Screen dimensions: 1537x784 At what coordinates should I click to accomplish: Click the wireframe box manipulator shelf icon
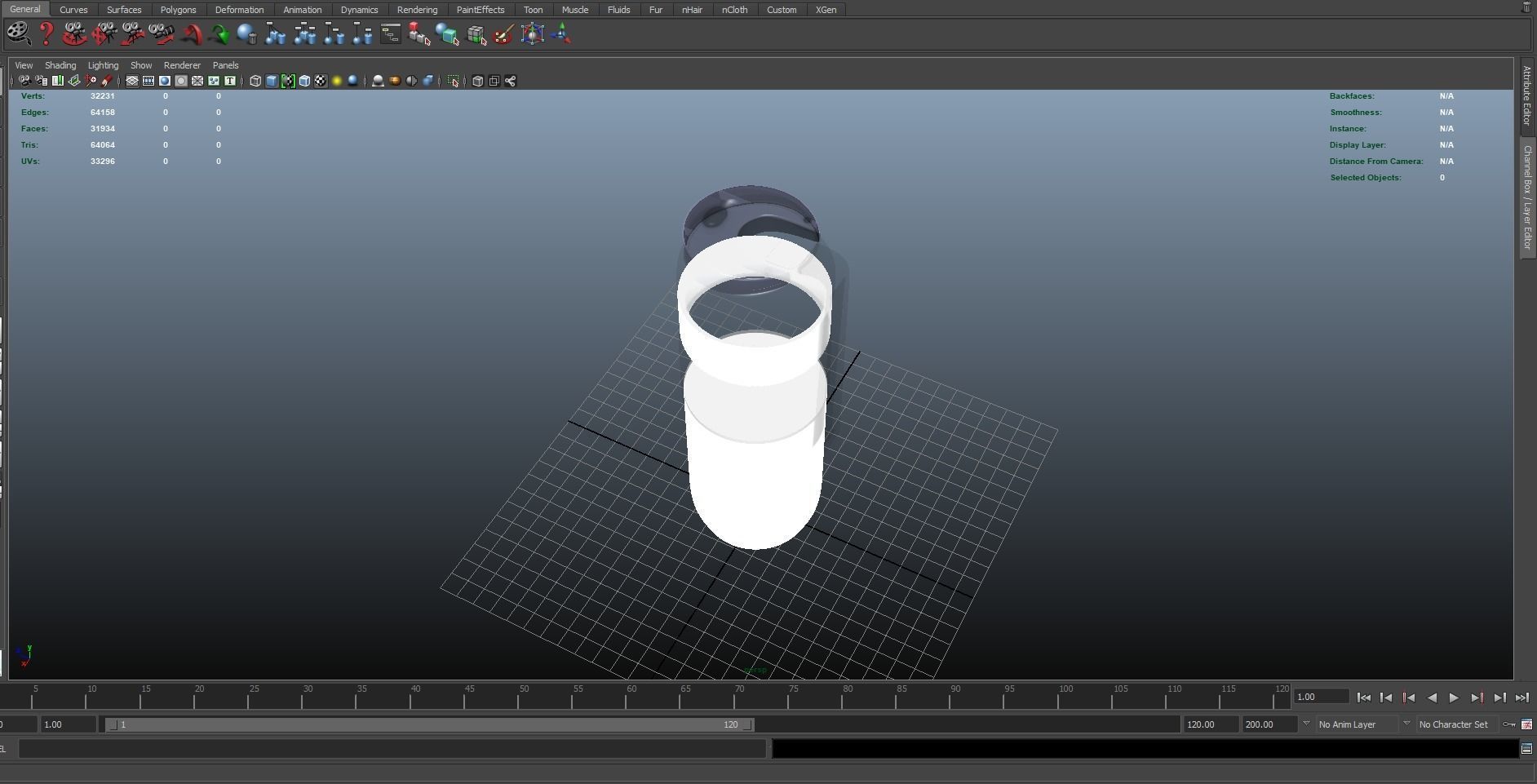click(x=533, y=33)
